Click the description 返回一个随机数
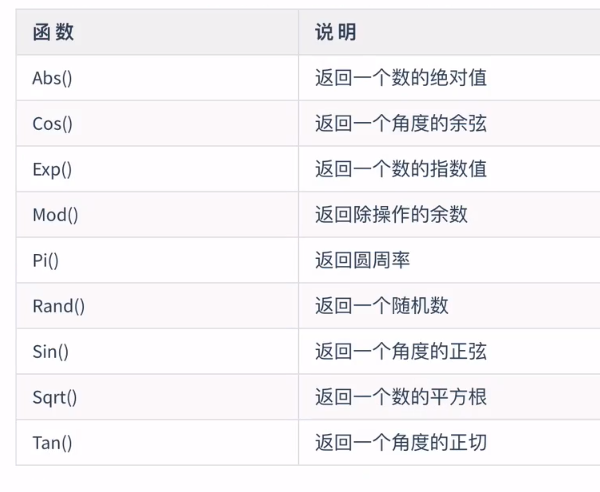This screenshot has width=600, height=492. pos(381,306)
